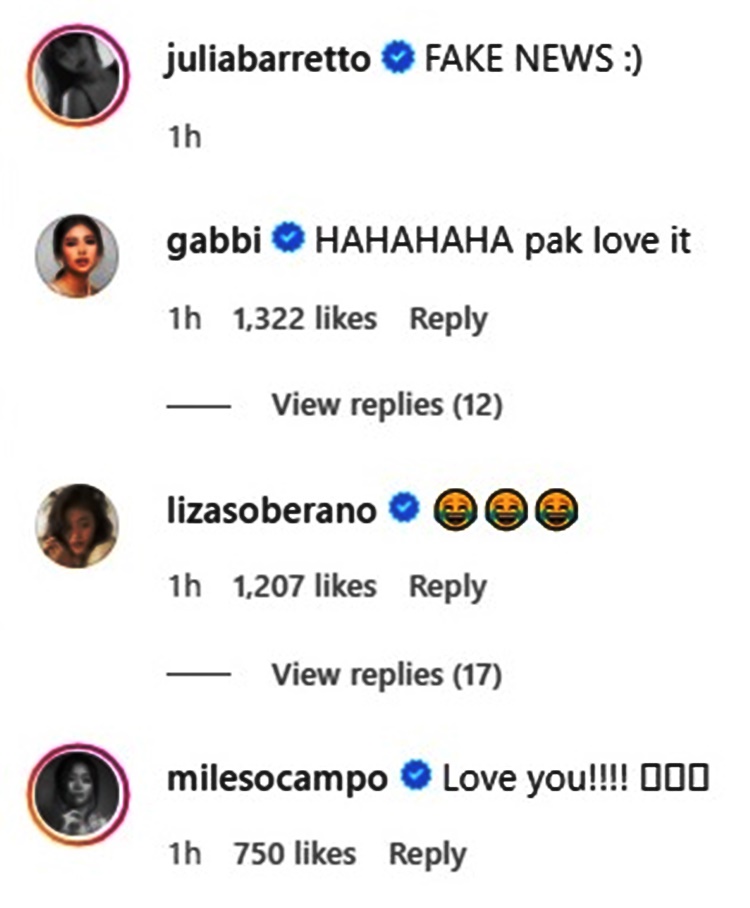
Task: Open gabbi's profile avatar
Action: pos(77,256)
